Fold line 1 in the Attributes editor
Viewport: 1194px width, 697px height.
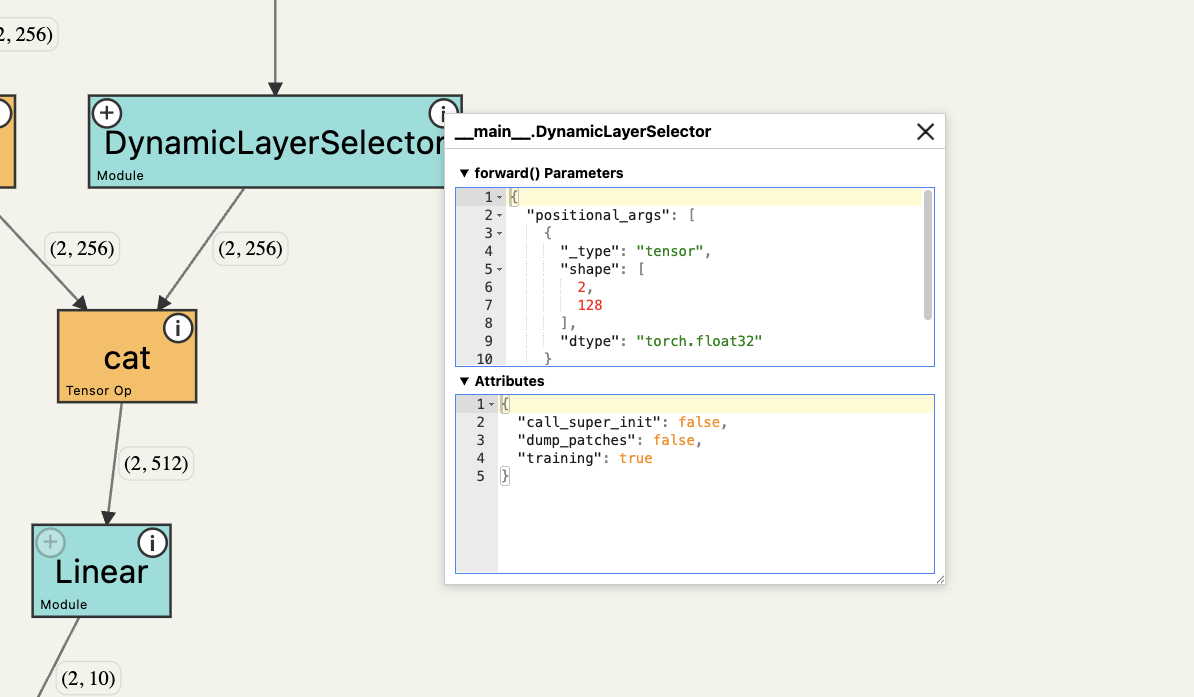coord(491,404)
